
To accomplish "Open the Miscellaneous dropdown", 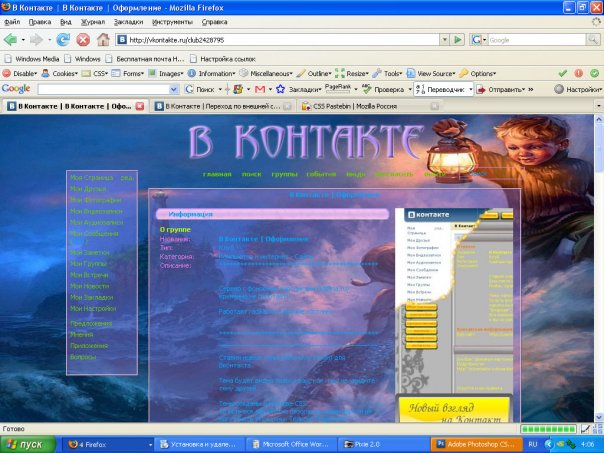I will click(266, 73).
